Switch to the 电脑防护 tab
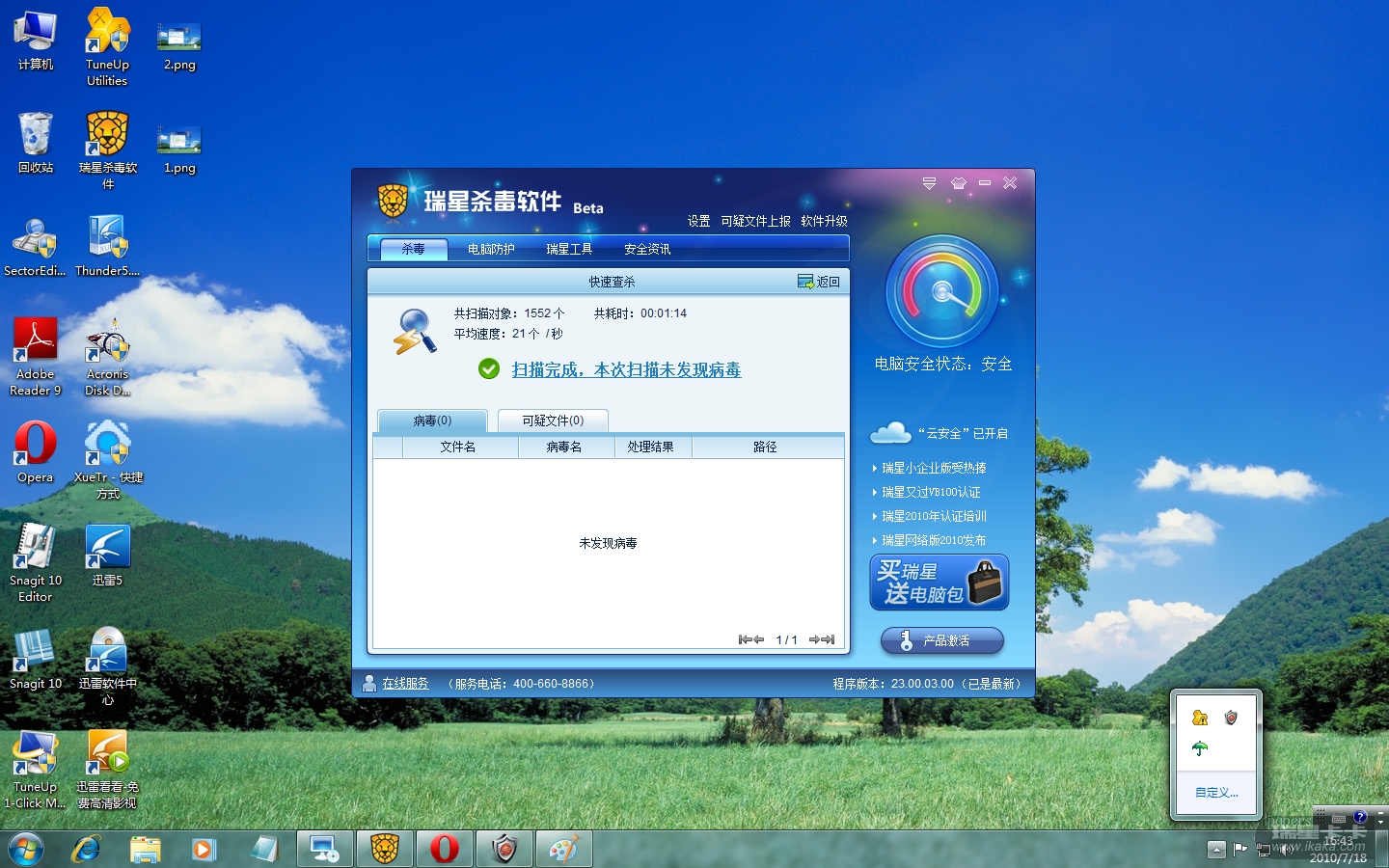Screen dimensions: 1389x868 click(x=491, y=249)
